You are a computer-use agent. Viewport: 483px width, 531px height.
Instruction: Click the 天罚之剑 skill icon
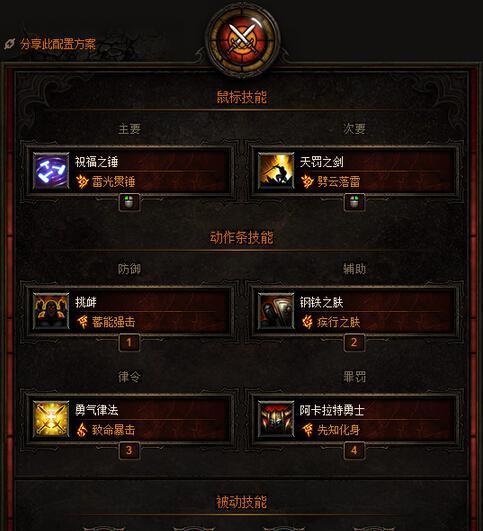tap(276, 171)
